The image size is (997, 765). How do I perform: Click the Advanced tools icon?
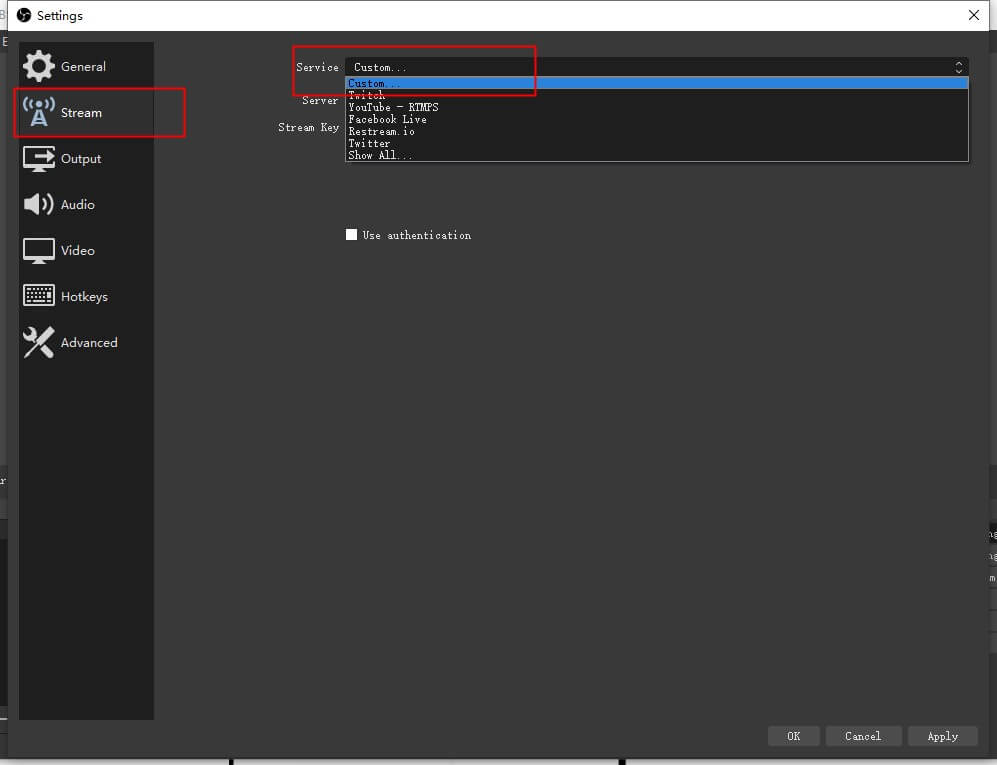[x=38, y=342]
